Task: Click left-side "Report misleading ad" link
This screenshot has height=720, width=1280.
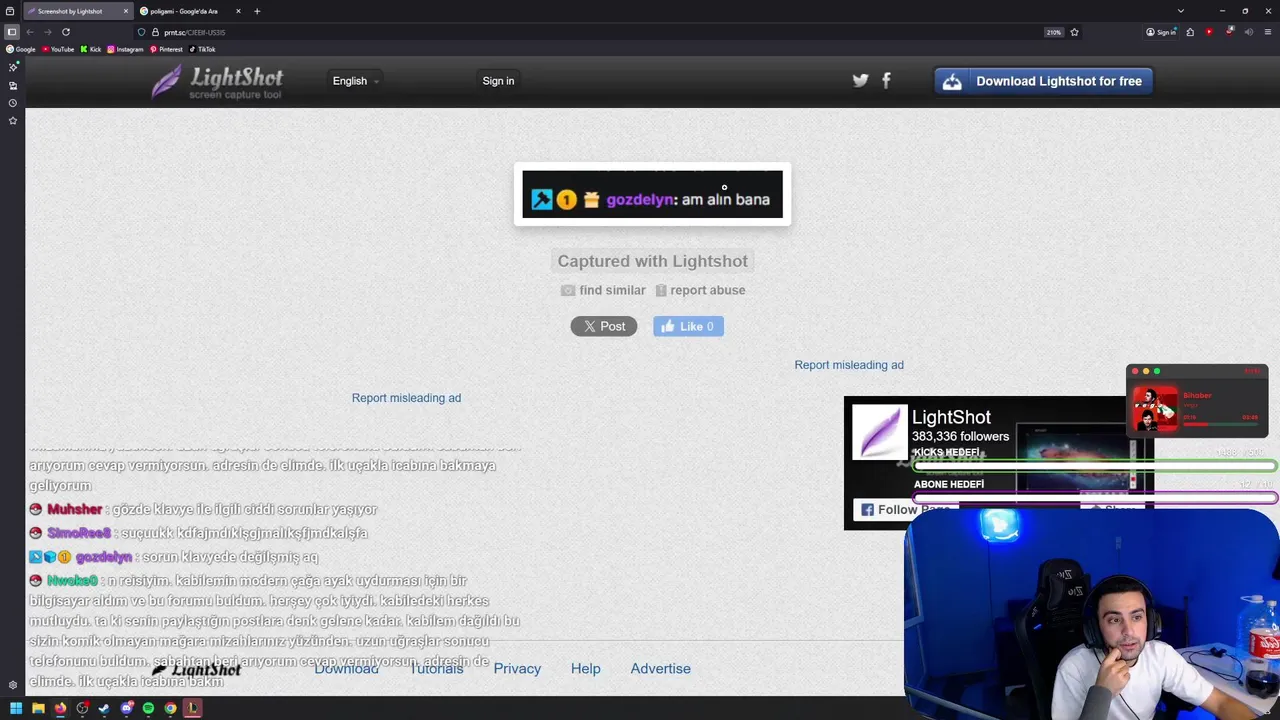Action: click(406, 398)
